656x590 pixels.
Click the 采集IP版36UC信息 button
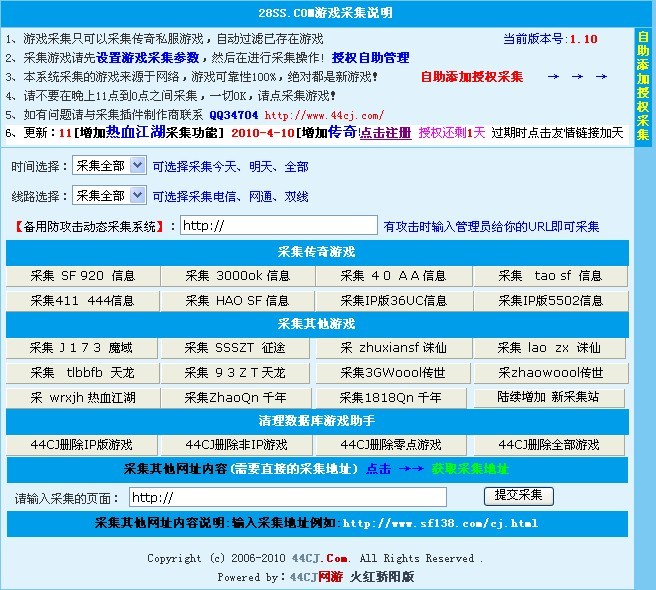393,300
